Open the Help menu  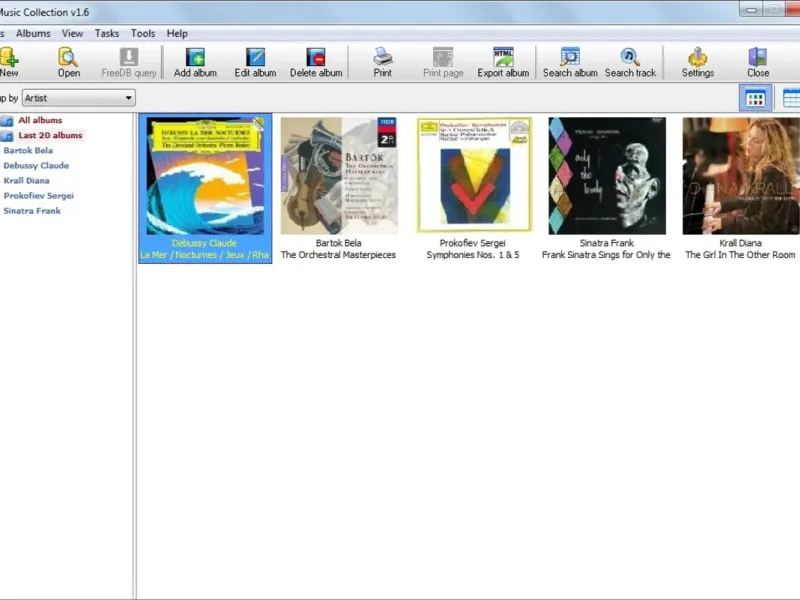pyautogui.click(x=177, y=34)
